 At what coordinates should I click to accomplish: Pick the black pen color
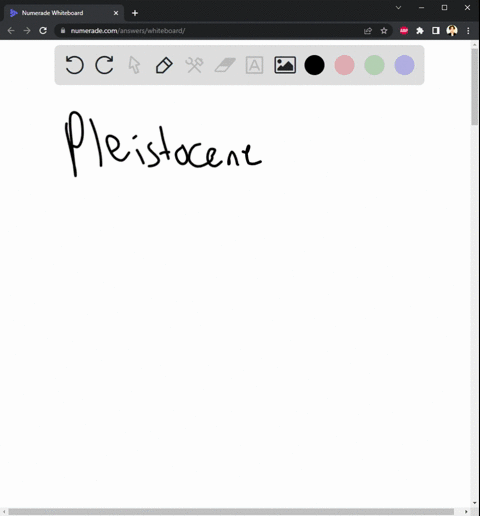(314, 65)
